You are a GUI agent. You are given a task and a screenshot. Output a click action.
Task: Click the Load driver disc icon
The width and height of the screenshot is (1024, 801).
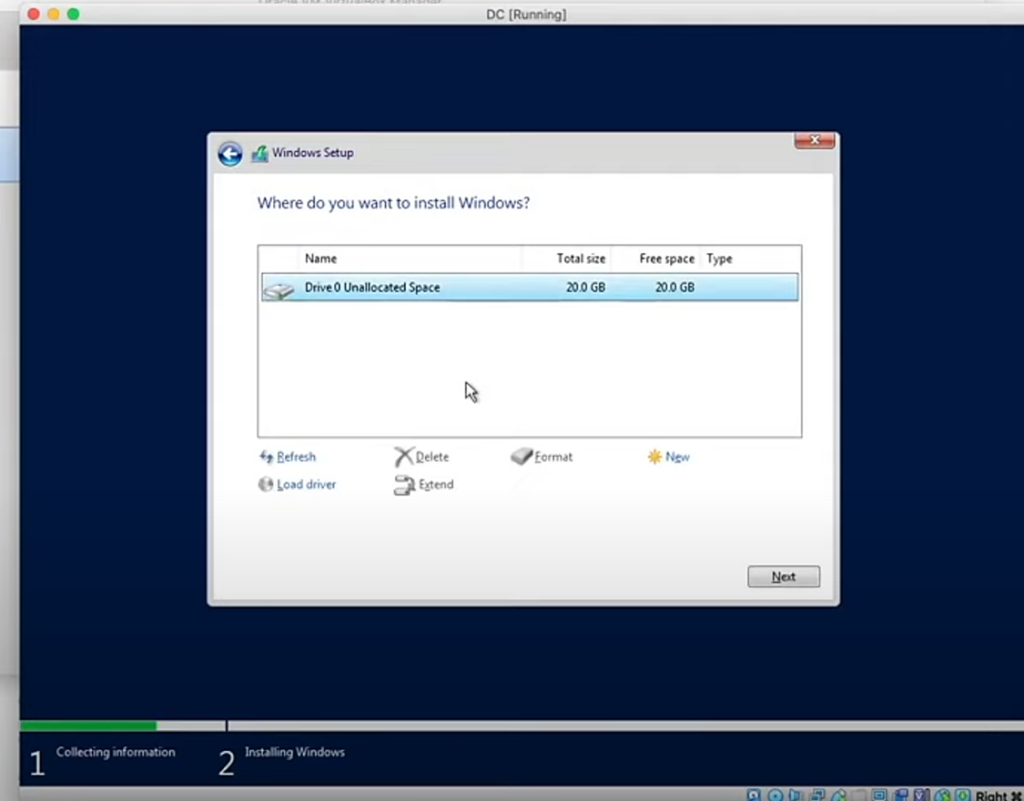point(266,485)
